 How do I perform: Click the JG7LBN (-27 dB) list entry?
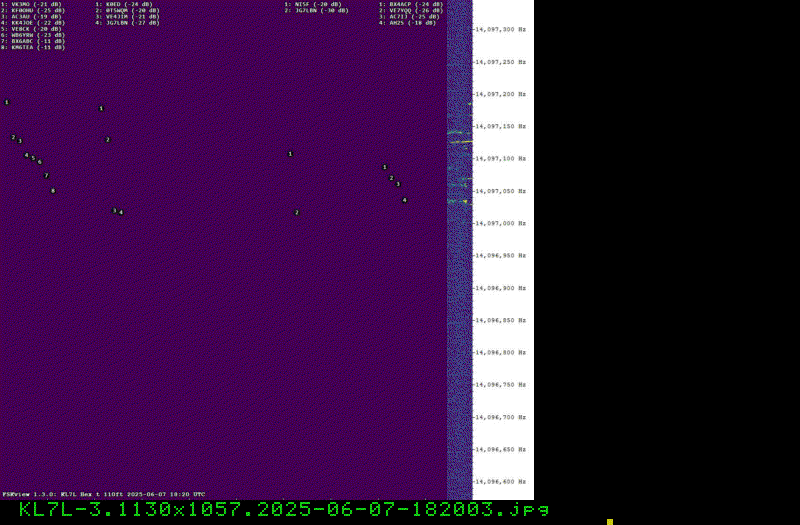click(x=128, y=23)
